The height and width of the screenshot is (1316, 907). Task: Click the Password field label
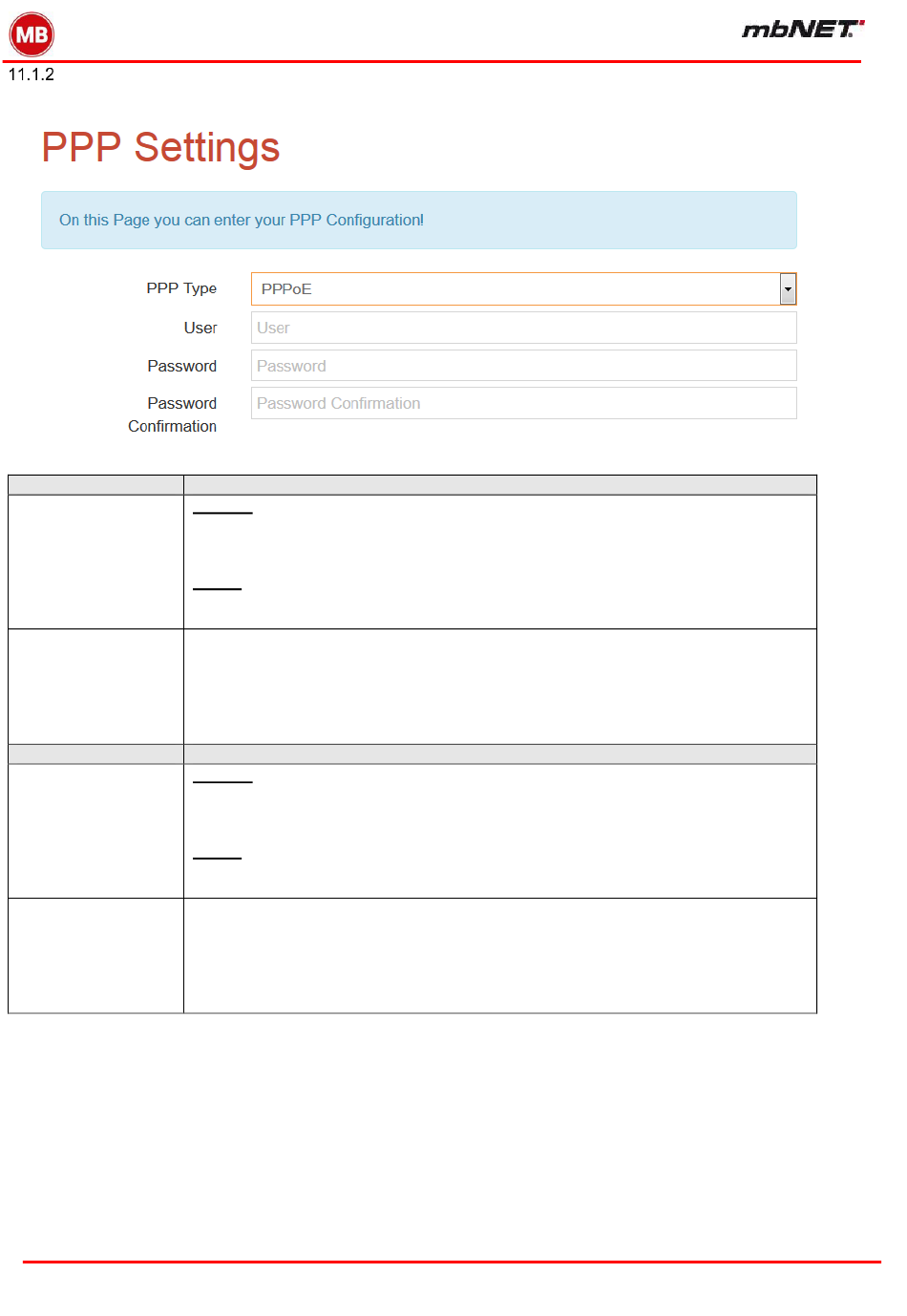(182, 366)
